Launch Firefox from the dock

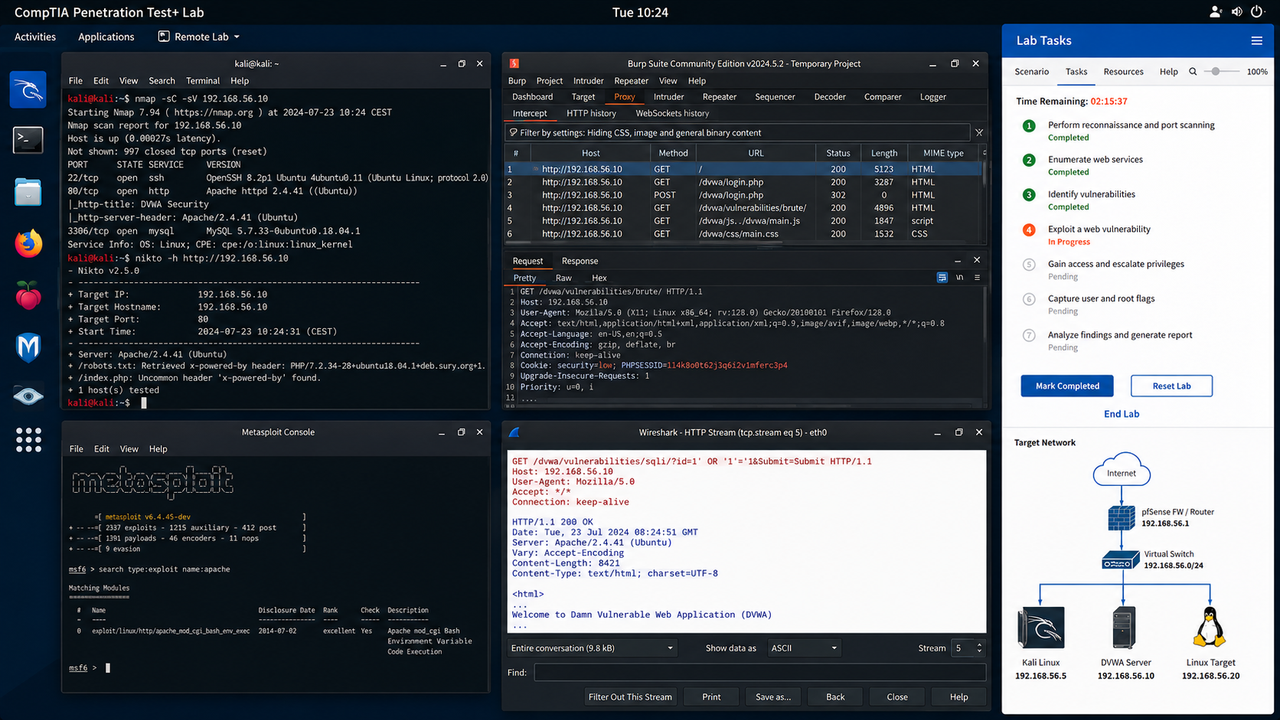28,243
